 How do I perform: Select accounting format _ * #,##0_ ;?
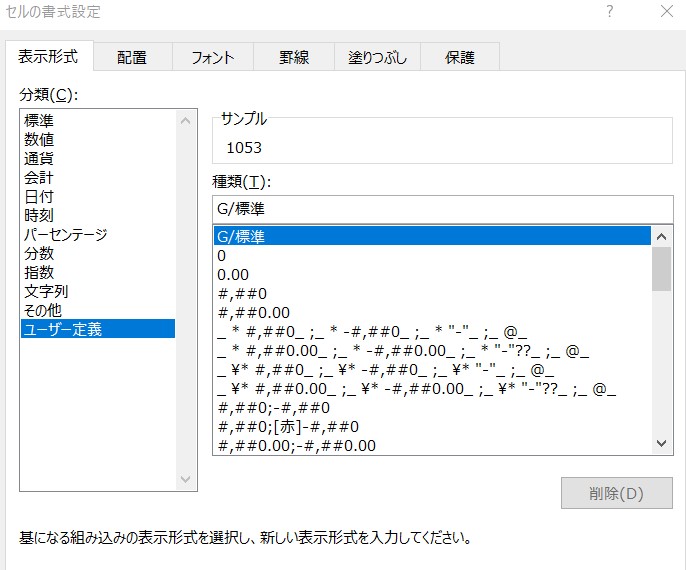432,332
